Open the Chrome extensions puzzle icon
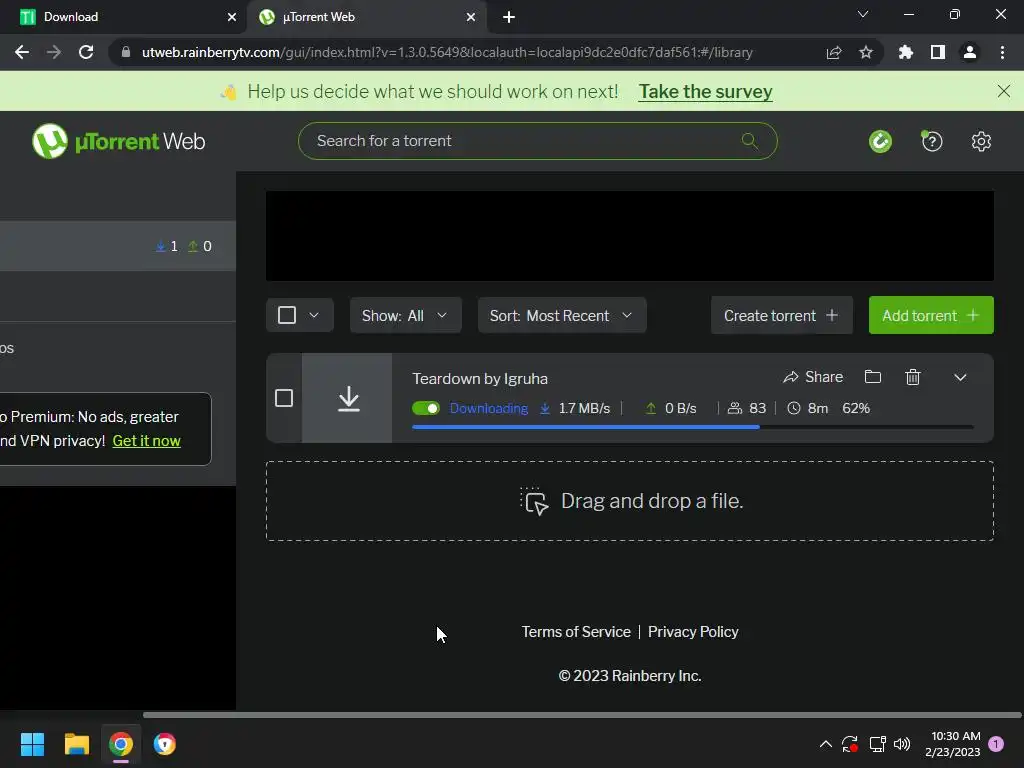The width and height of the screenshot is (1024, 768). tap(906, 52)
